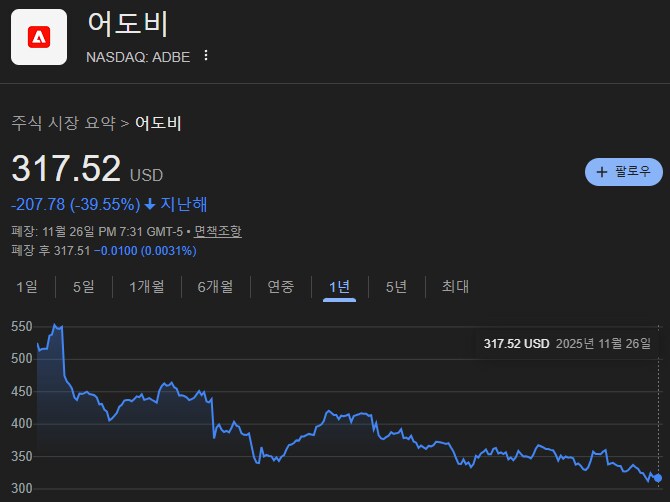Click the 550 y-axis label
Image resolution: width=670 pixels, height=502 pixels.
(x=22, y=327)
